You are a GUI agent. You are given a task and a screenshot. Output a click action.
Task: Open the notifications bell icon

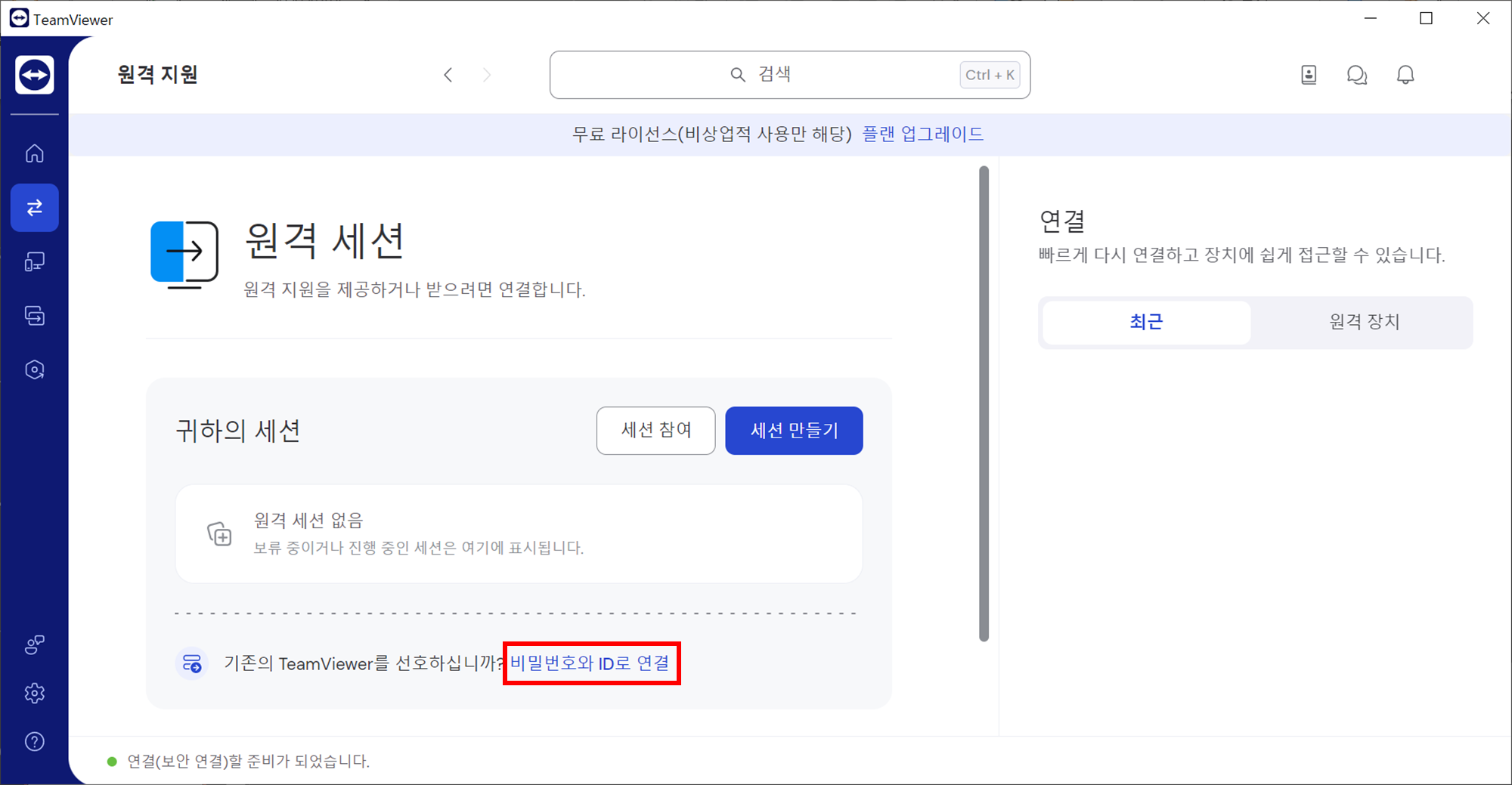[x=1405, y=75]
